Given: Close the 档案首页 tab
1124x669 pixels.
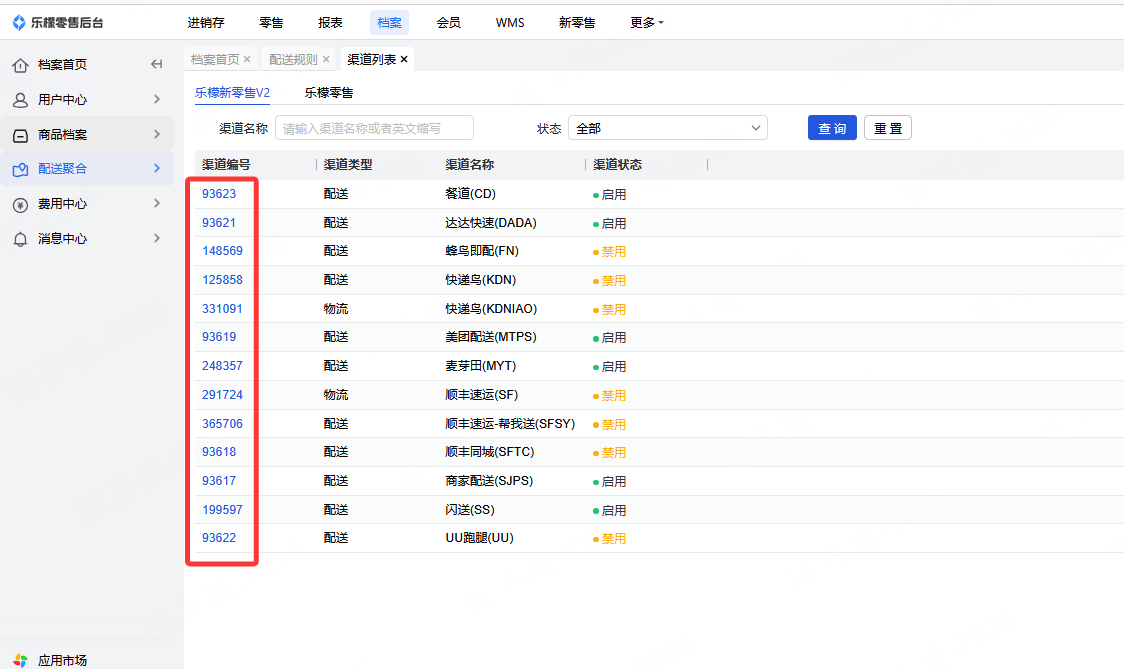Looking at the screenshot, I should pyautogui.click(x=247, y=60).
